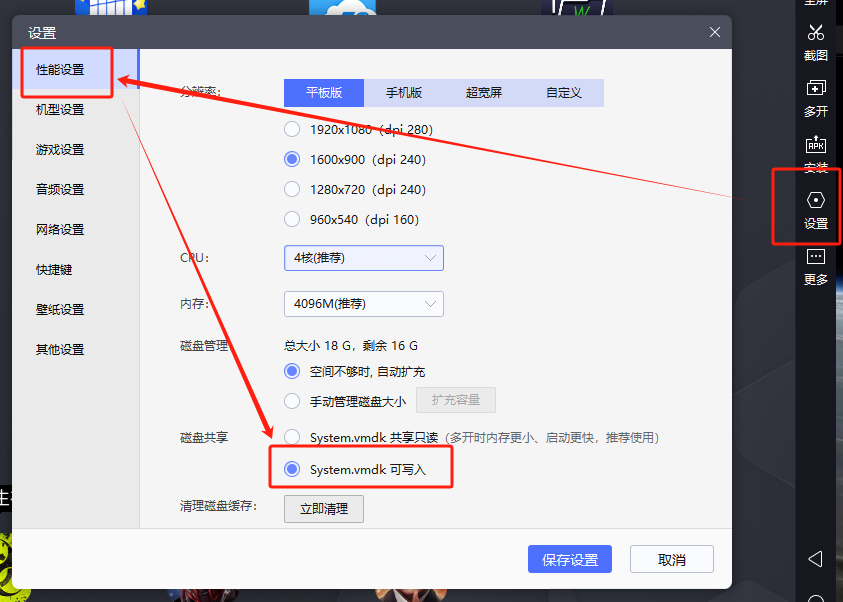Open 快捷键 in the left menu
The height and width of the screenshot is (602, 843).
point(75,269)
